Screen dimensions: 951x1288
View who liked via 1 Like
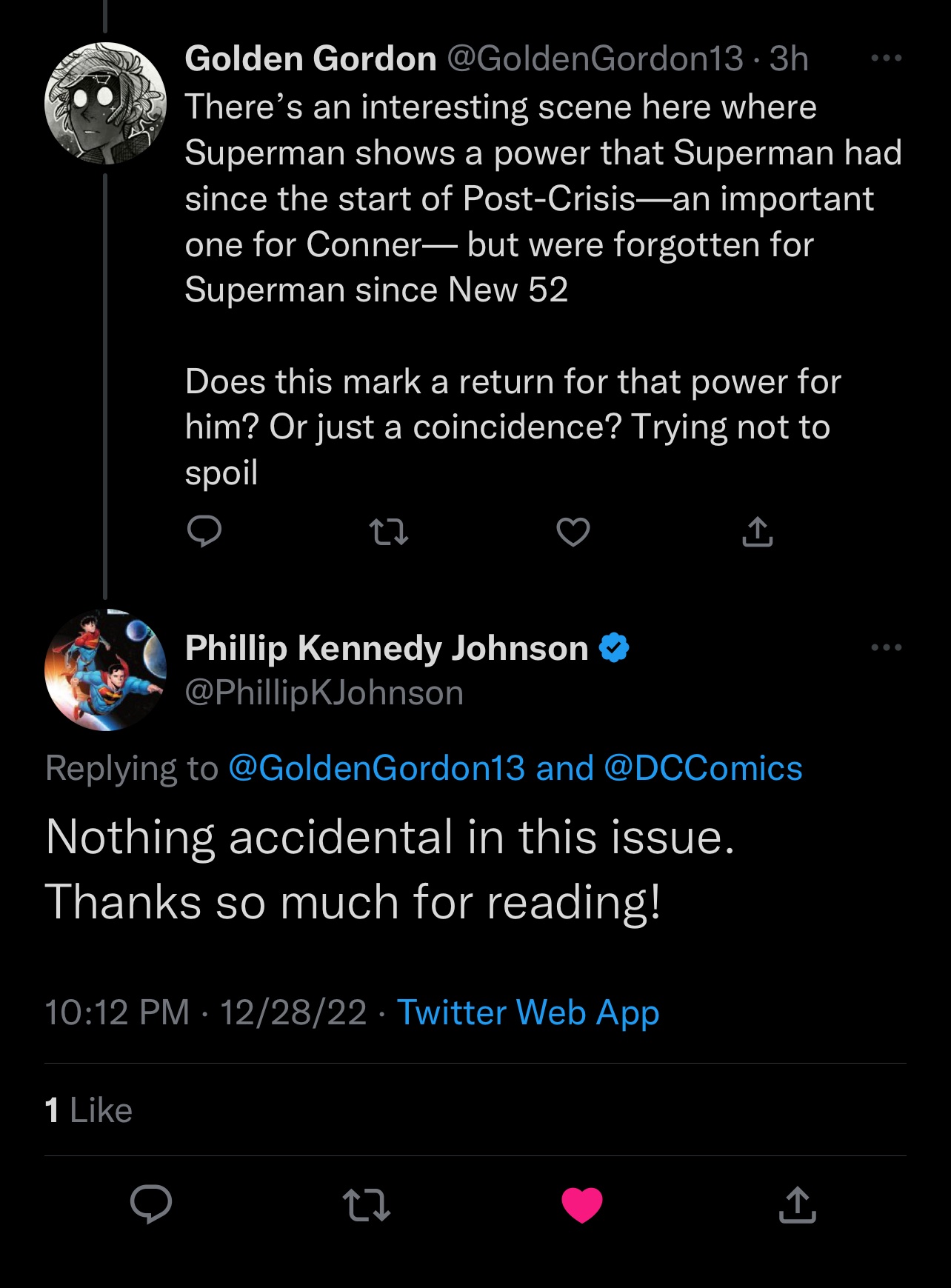(89, 1110)
